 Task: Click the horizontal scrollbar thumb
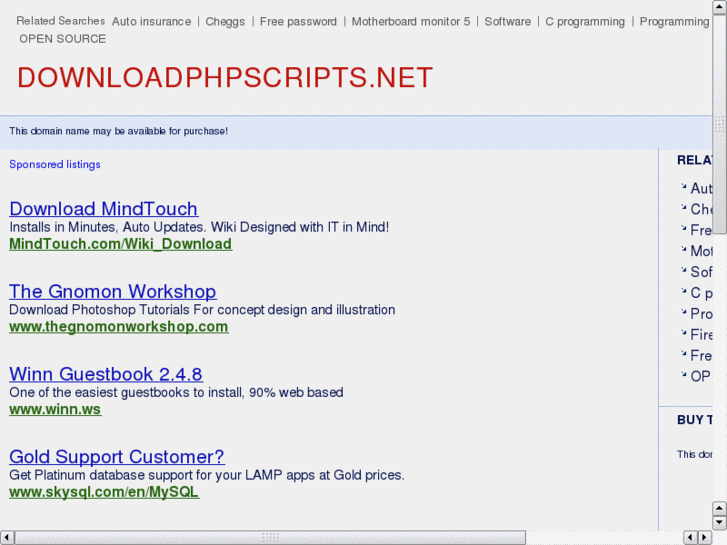point(270,537)
